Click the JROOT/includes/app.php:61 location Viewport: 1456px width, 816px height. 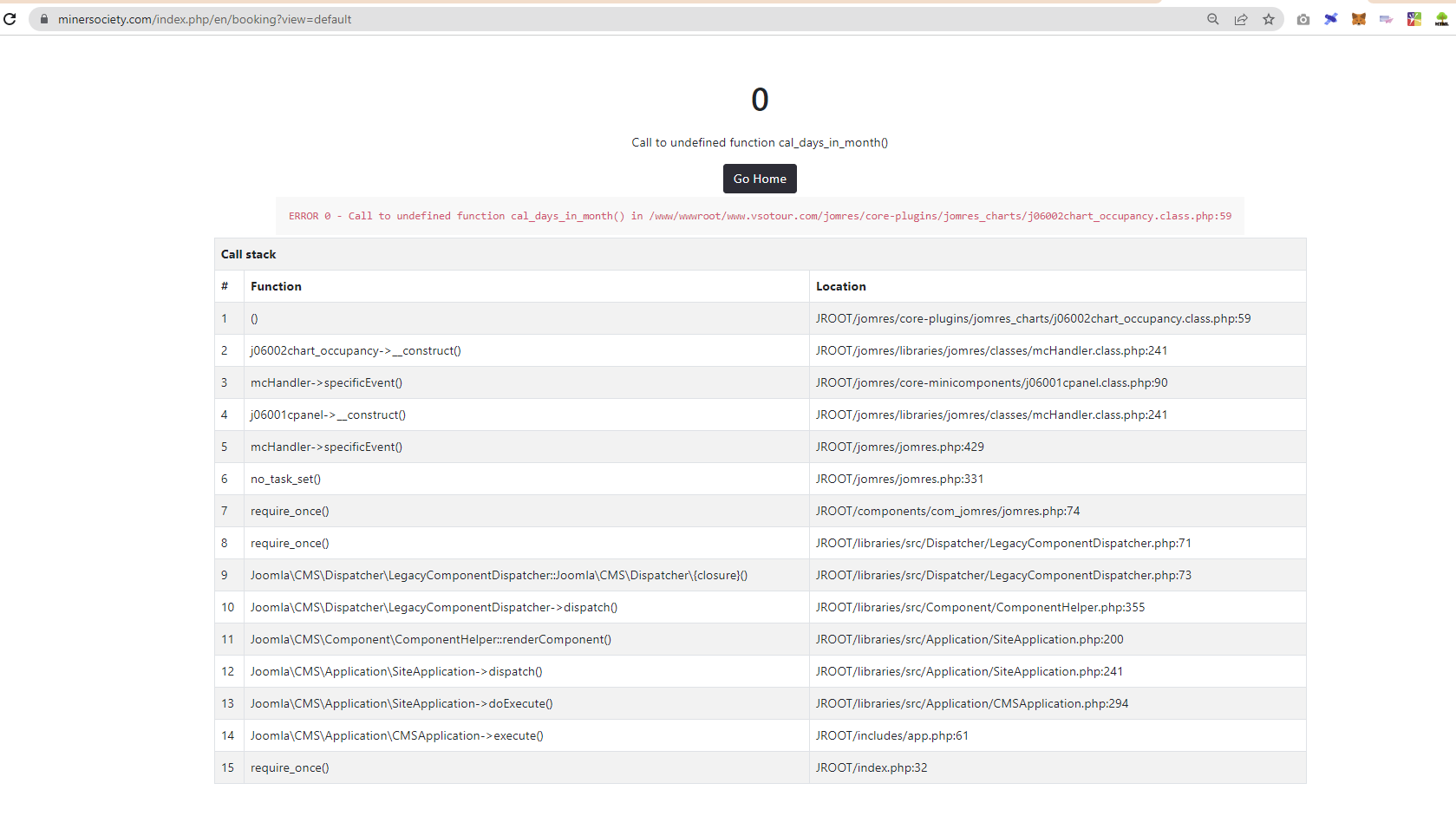pos(892,735)
